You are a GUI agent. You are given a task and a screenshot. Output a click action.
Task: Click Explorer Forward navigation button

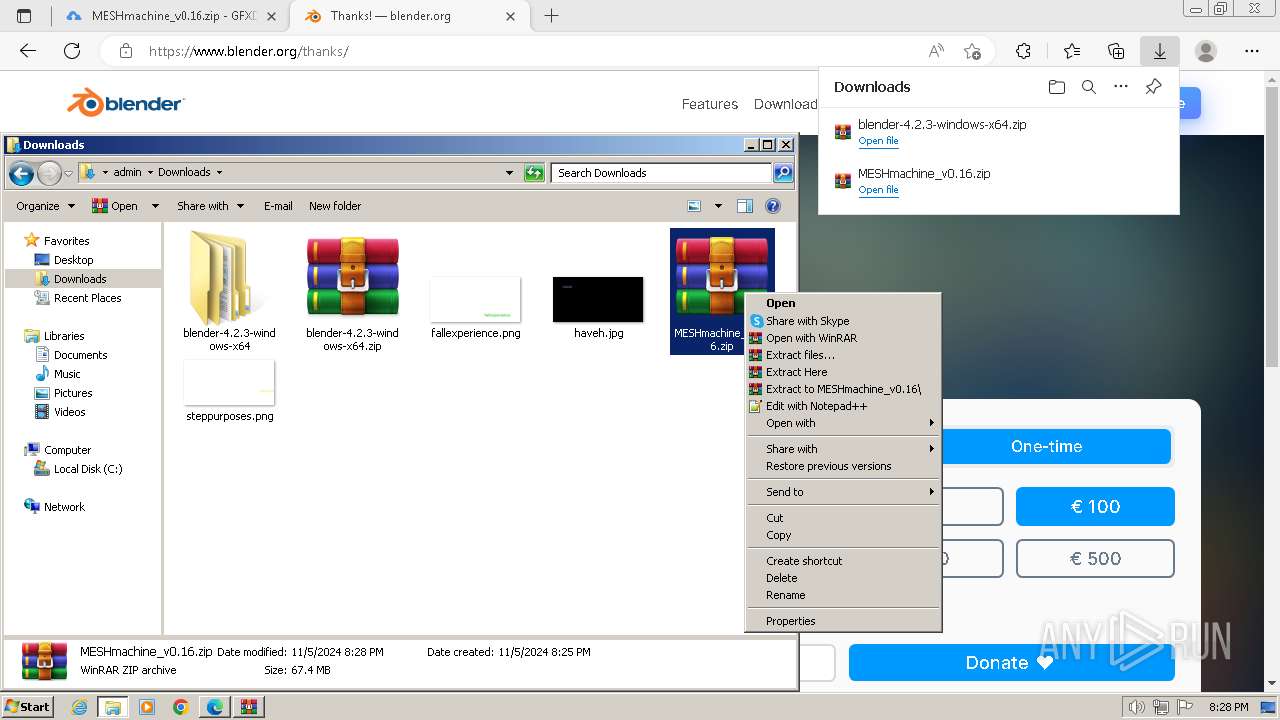pyautogui.click(x=49, y=173)
